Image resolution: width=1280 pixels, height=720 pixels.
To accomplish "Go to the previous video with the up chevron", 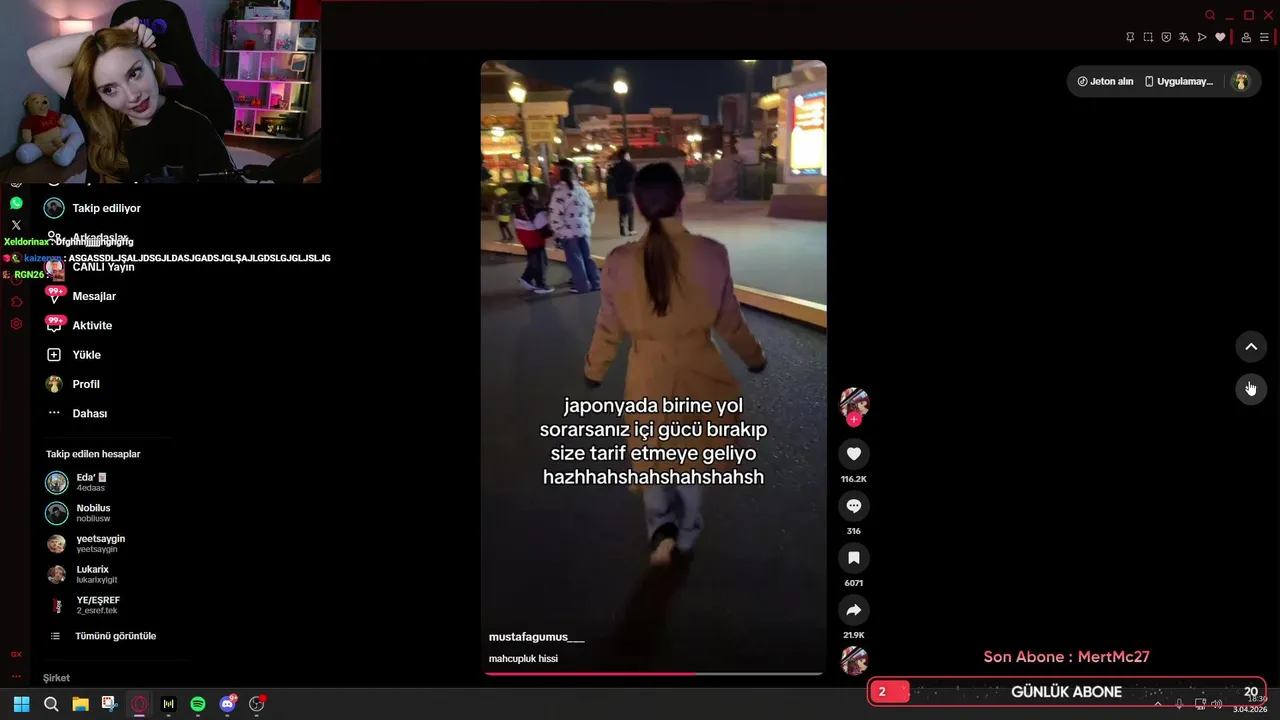I will point(1251,347).
